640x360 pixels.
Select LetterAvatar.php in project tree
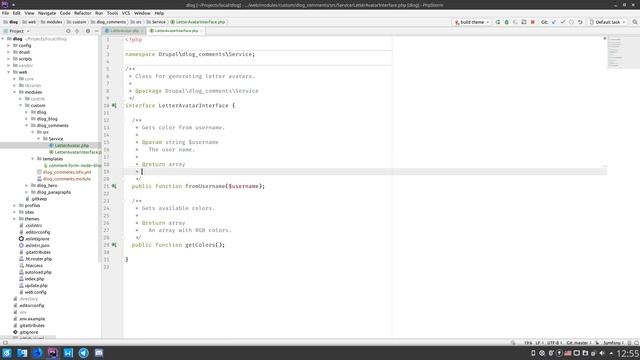pyautogui.click(x=71, y=146)
